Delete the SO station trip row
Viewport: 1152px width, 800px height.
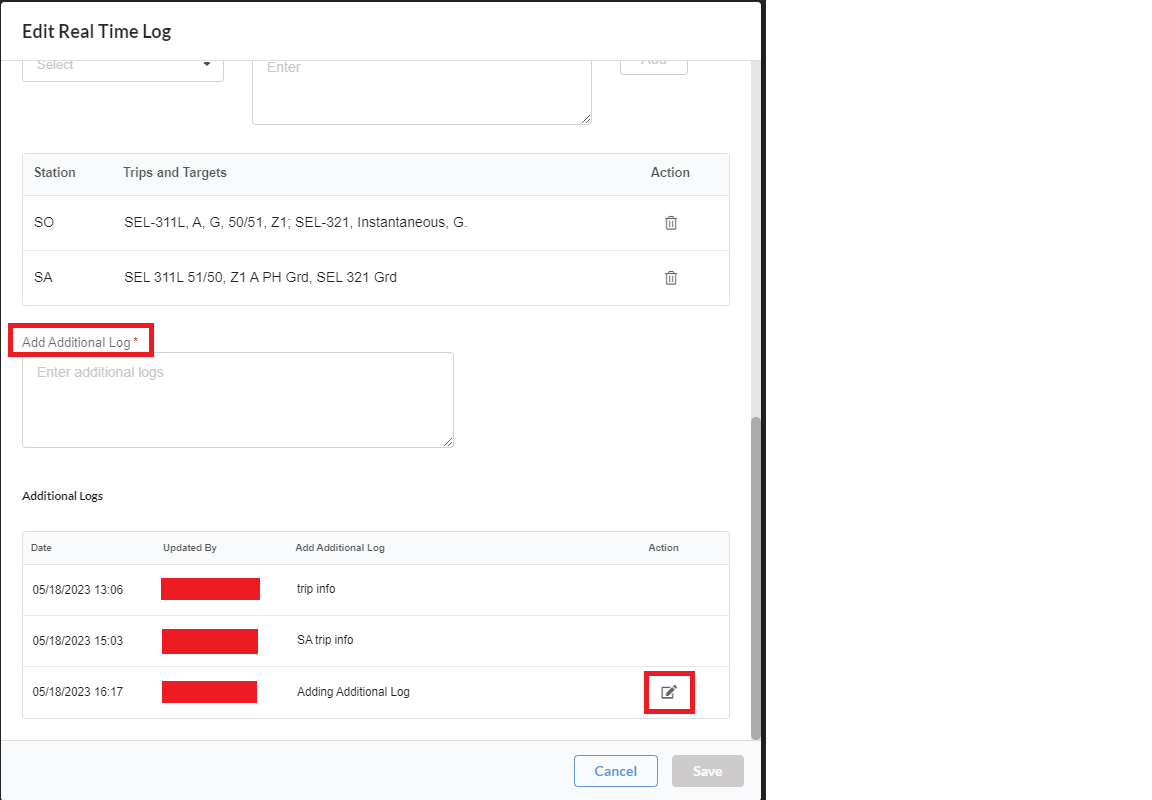[671, 223]
